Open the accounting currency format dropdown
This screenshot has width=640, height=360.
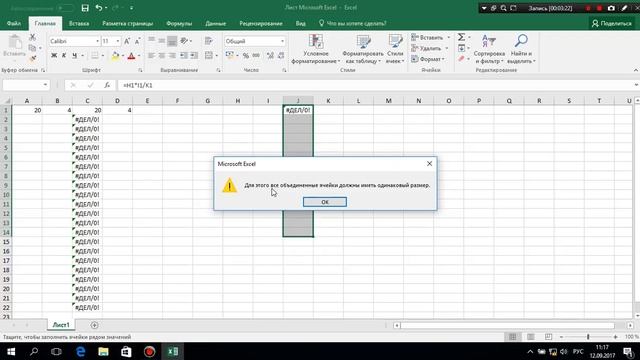click(237, 56)
